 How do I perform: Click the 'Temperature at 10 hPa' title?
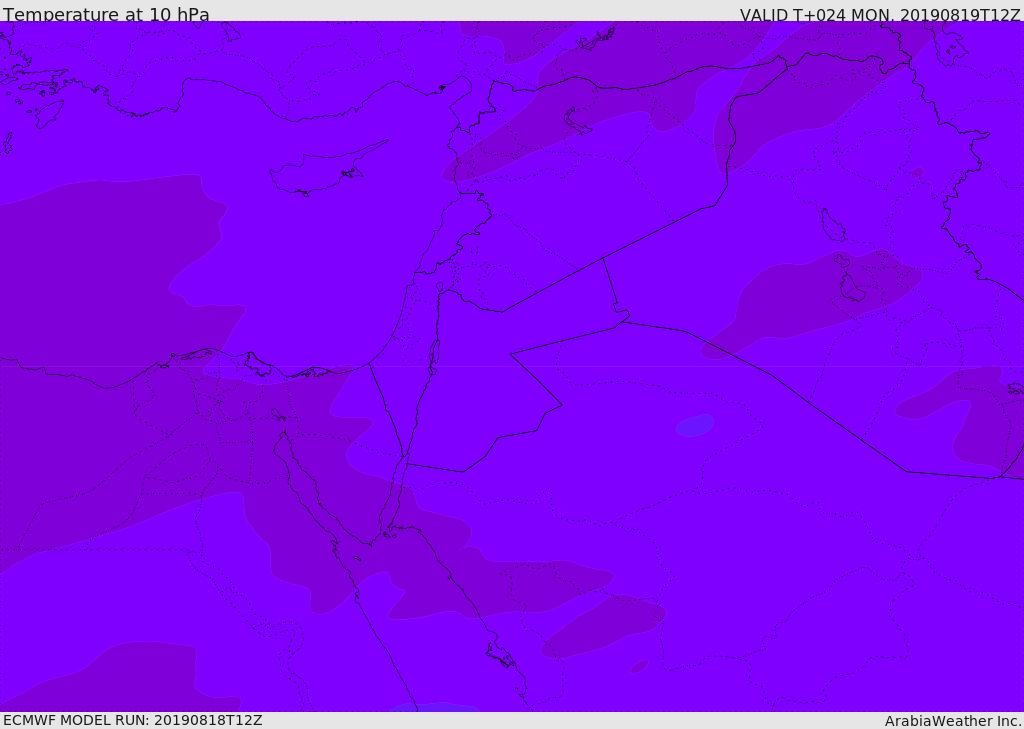(x=106, y=14)
